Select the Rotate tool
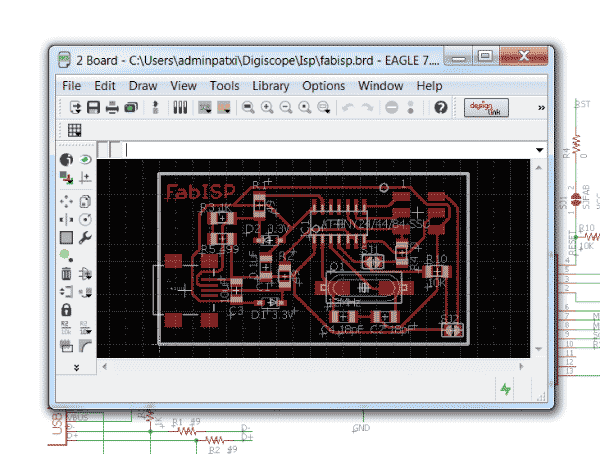 click(x=85, y=220)
